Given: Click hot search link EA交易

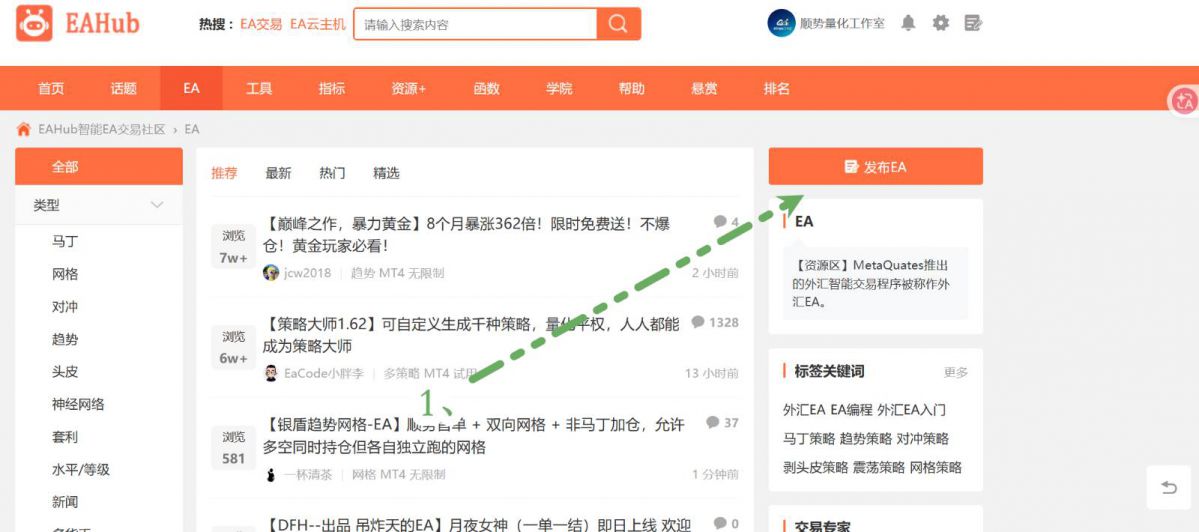Looking at the screenshot, I should coord(261,24).
